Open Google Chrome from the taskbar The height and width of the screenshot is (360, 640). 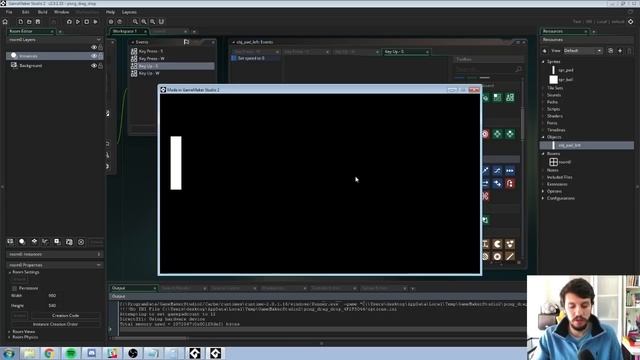pyautogui.click(x=49, y=353)
